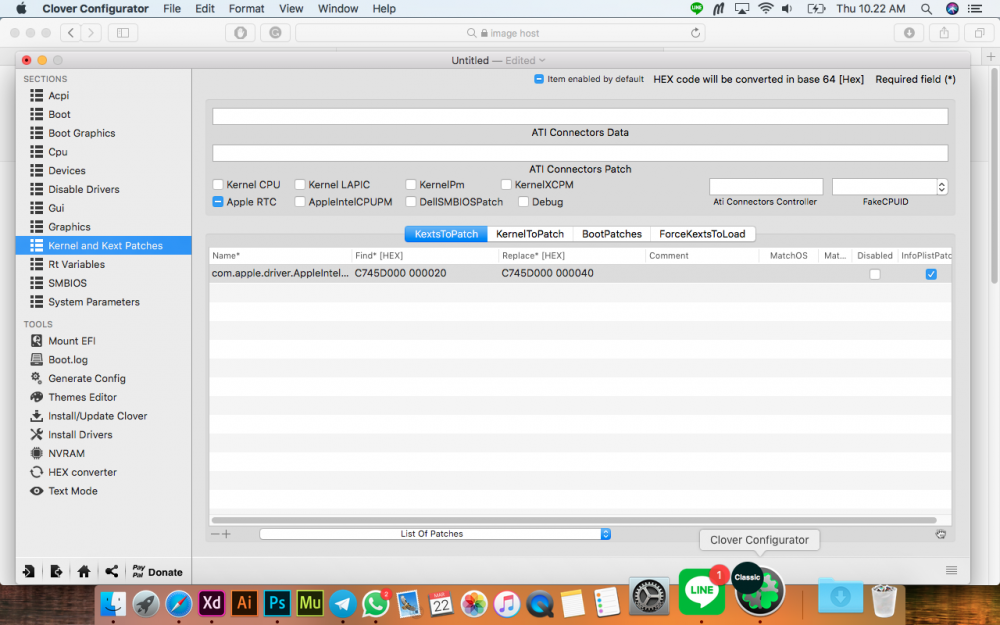Uncheck InfoPlistPatch for AppleIntel patch row
This screenshot has height=625, width=1000.
click(x=931, y=274)
